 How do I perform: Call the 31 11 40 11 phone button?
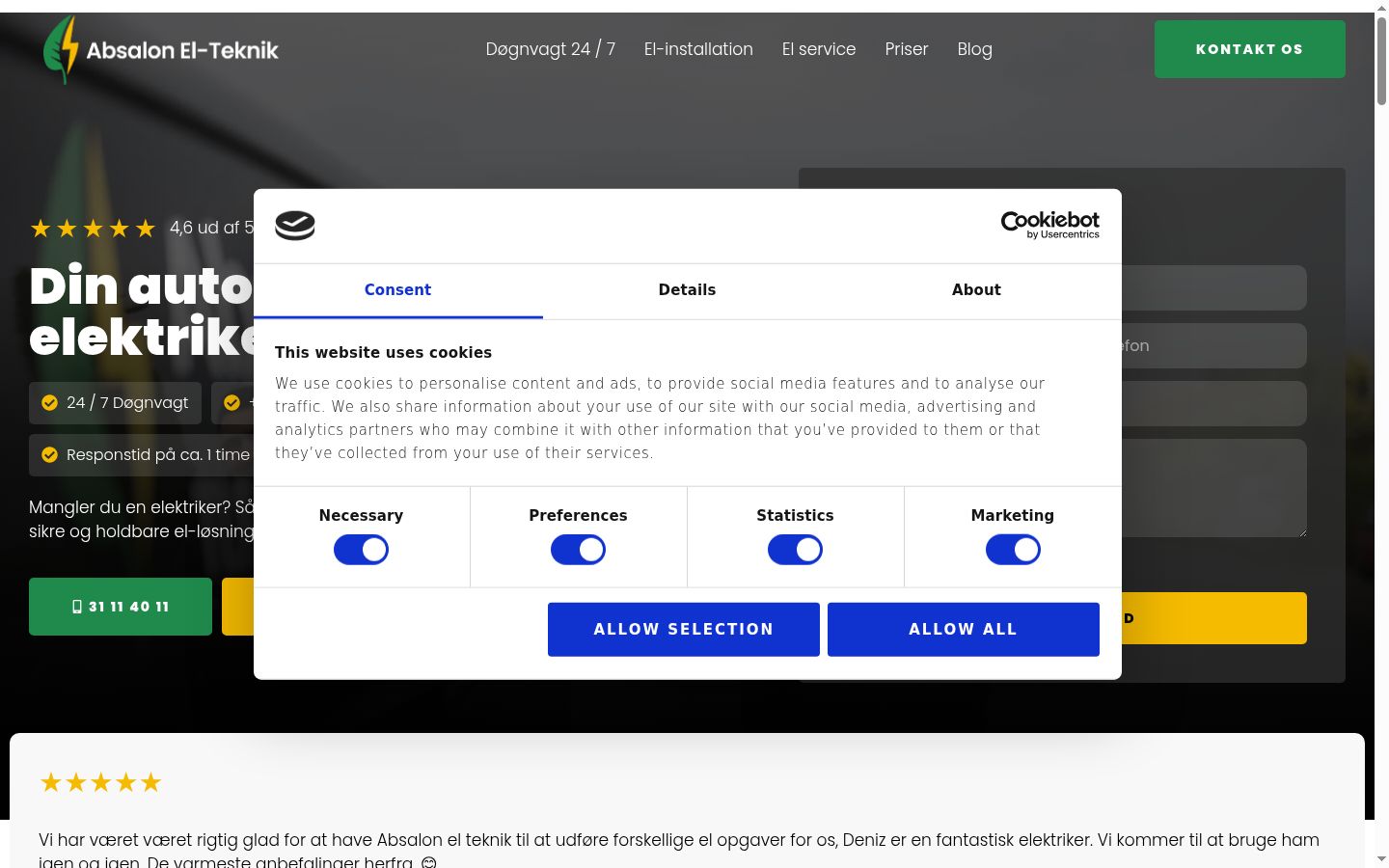[x=121, y=607]
